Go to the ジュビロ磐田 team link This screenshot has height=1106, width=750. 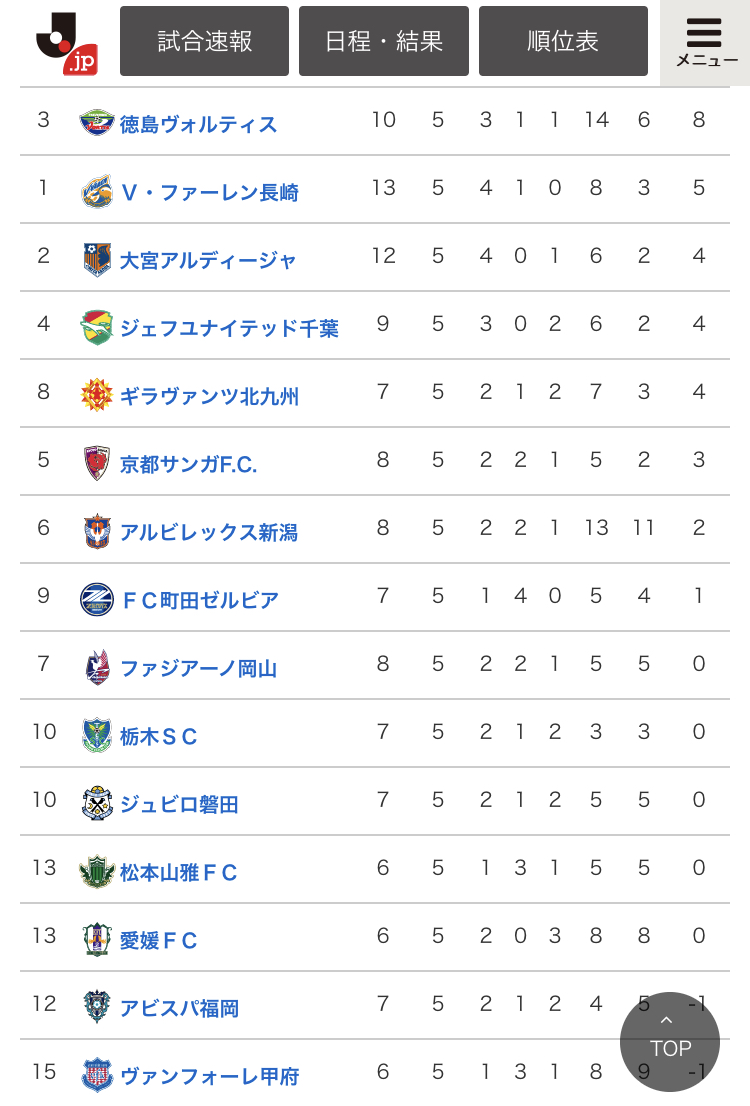179,804
